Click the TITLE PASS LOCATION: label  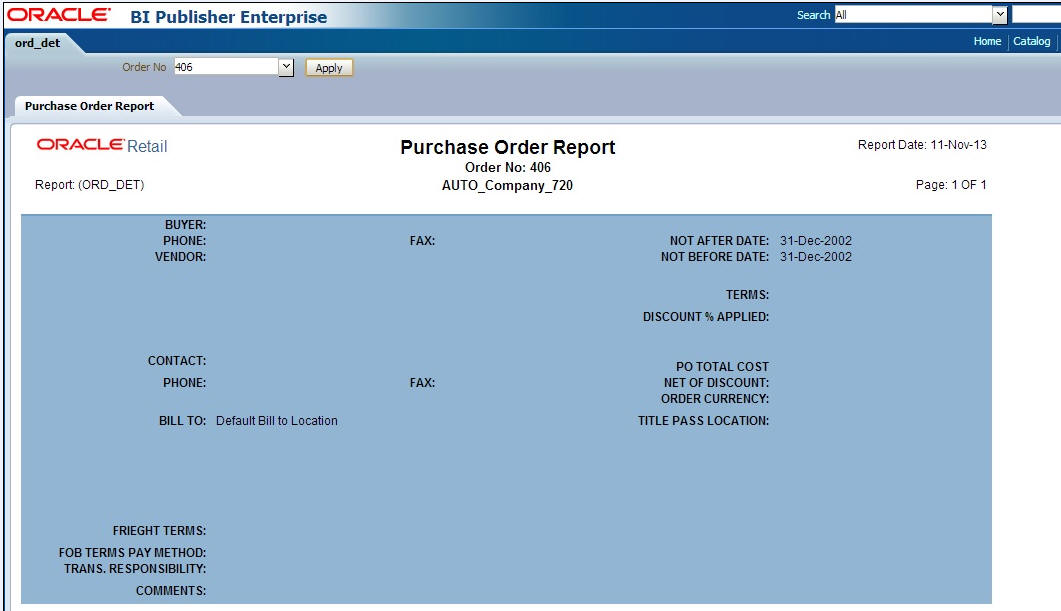tap(703, 421)
